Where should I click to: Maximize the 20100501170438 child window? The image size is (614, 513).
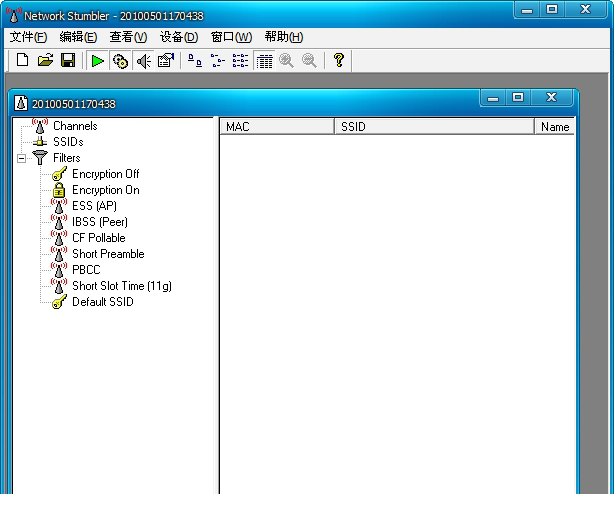[x=518, y=98]
